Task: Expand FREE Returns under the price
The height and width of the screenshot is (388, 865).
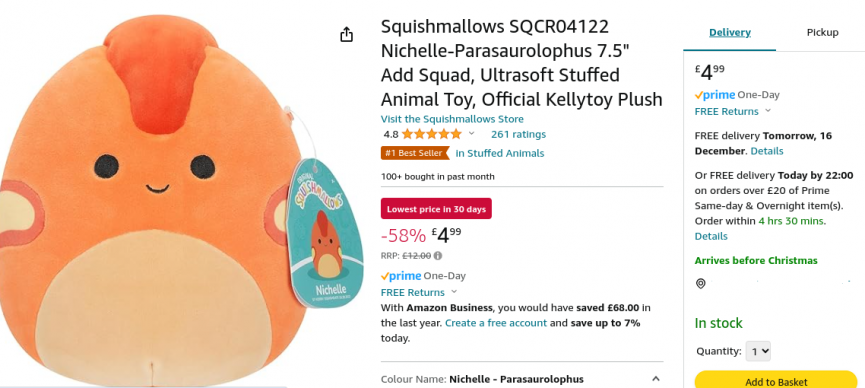Action: (419, 293)
